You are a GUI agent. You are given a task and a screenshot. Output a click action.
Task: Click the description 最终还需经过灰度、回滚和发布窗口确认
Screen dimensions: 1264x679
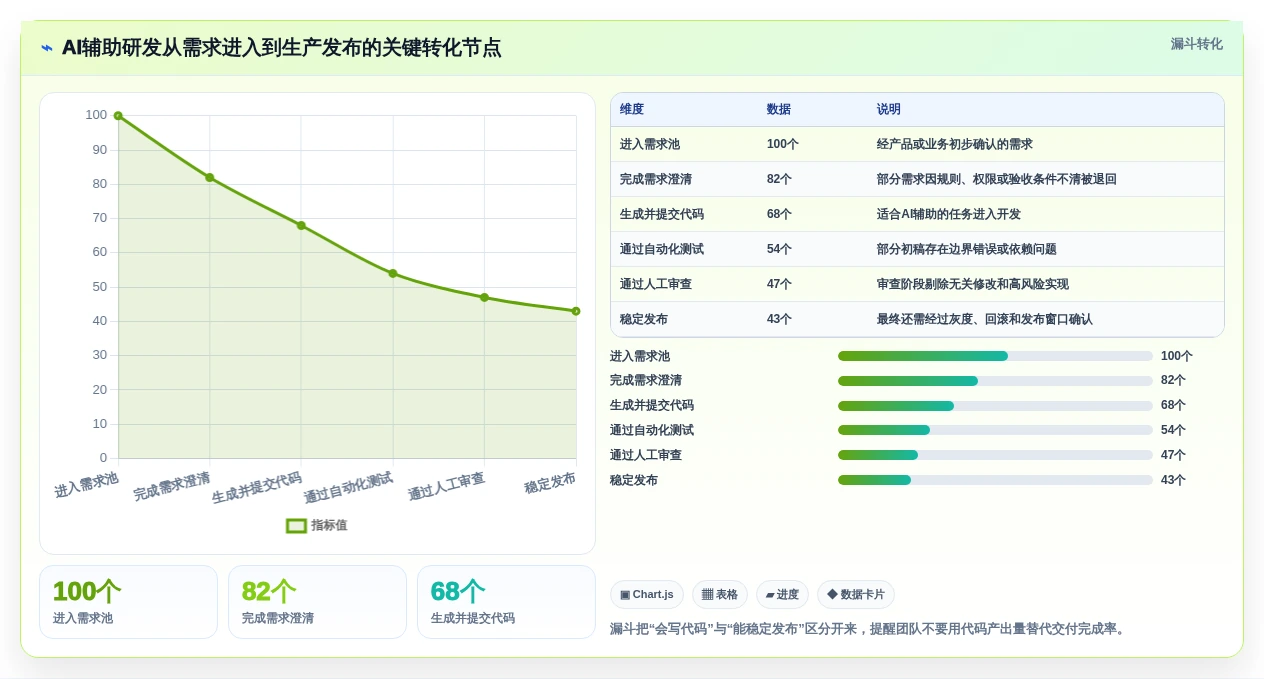click(x=985, y=319)
